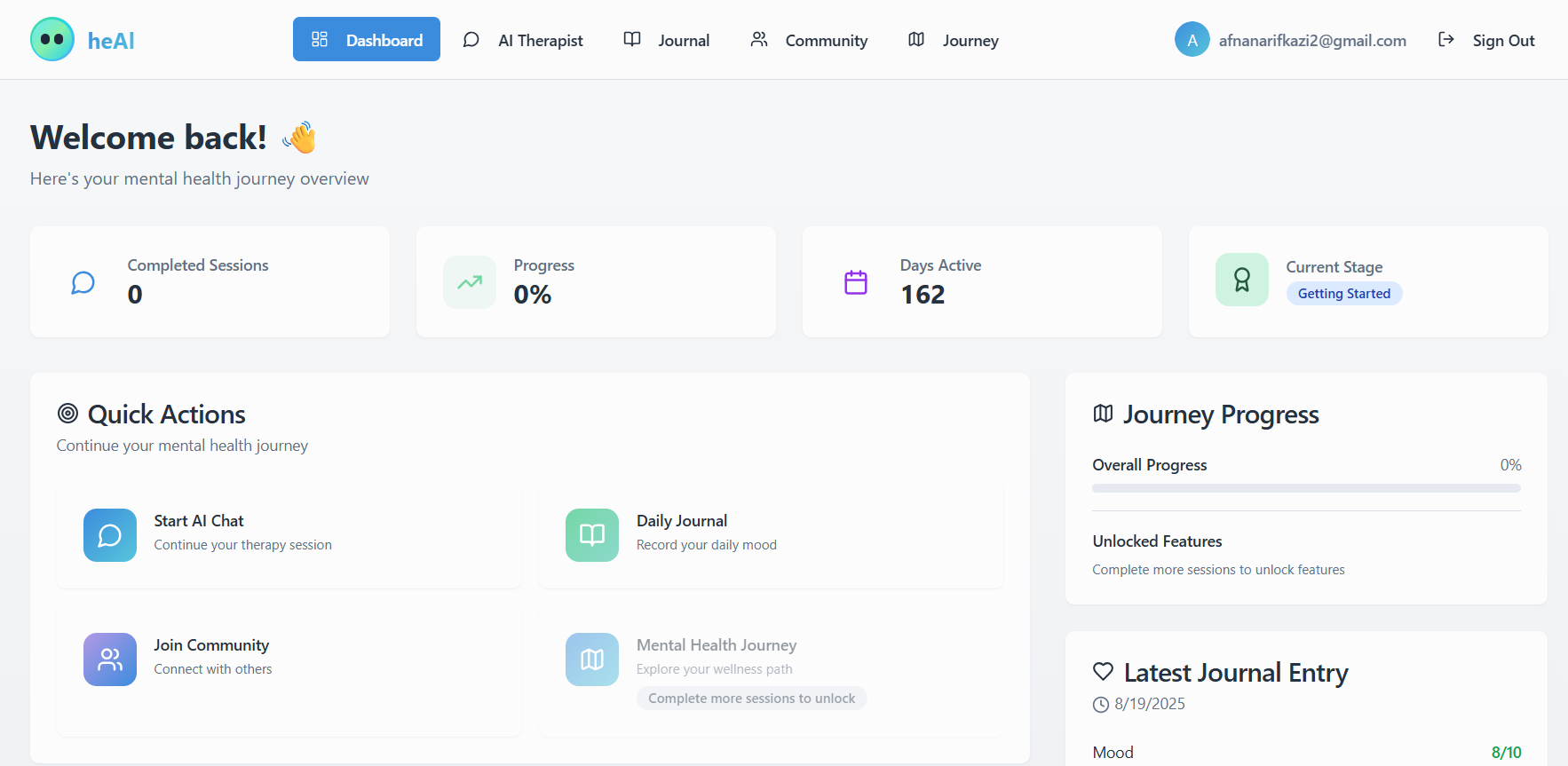Click the Mental Health Journey map icon

(x=592, y=659)
